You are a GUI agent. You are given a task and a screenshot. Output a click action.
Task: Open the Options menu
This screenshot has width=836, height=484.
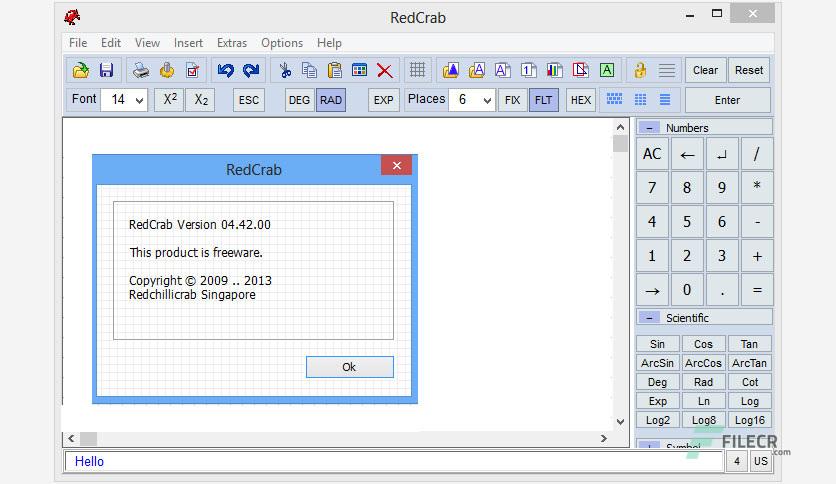click(x=282, y=43)
